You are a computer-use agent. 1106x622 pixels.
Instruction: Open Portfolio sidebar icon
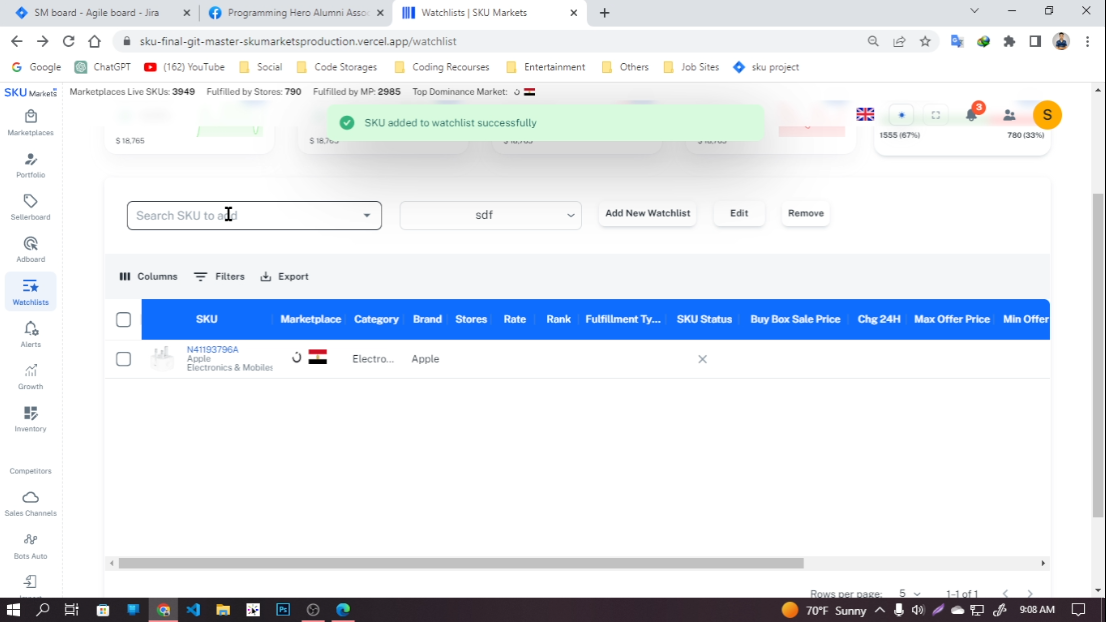(30, 165)
